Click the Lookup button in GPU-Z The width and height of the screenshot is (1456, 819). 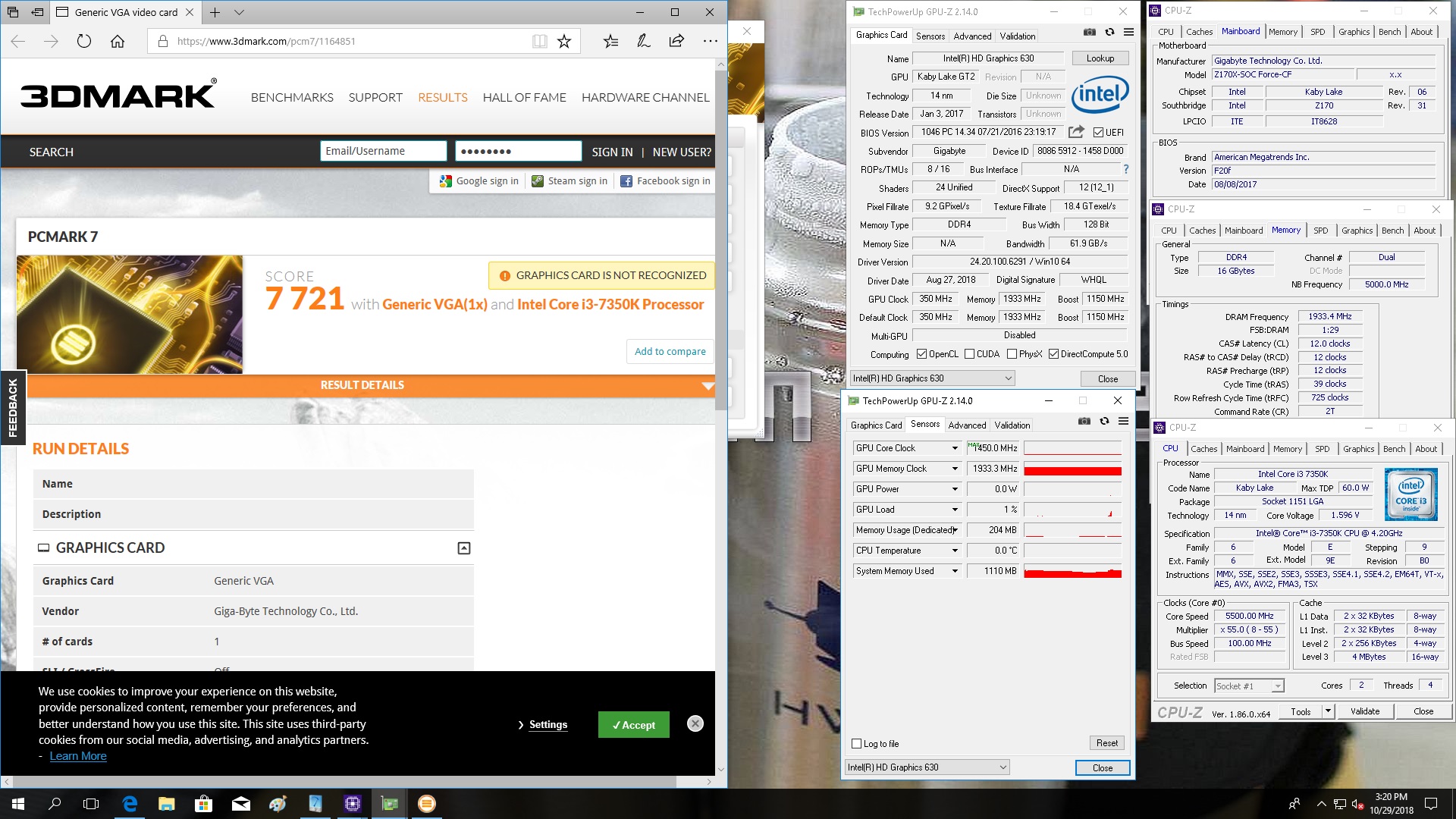1100,58
